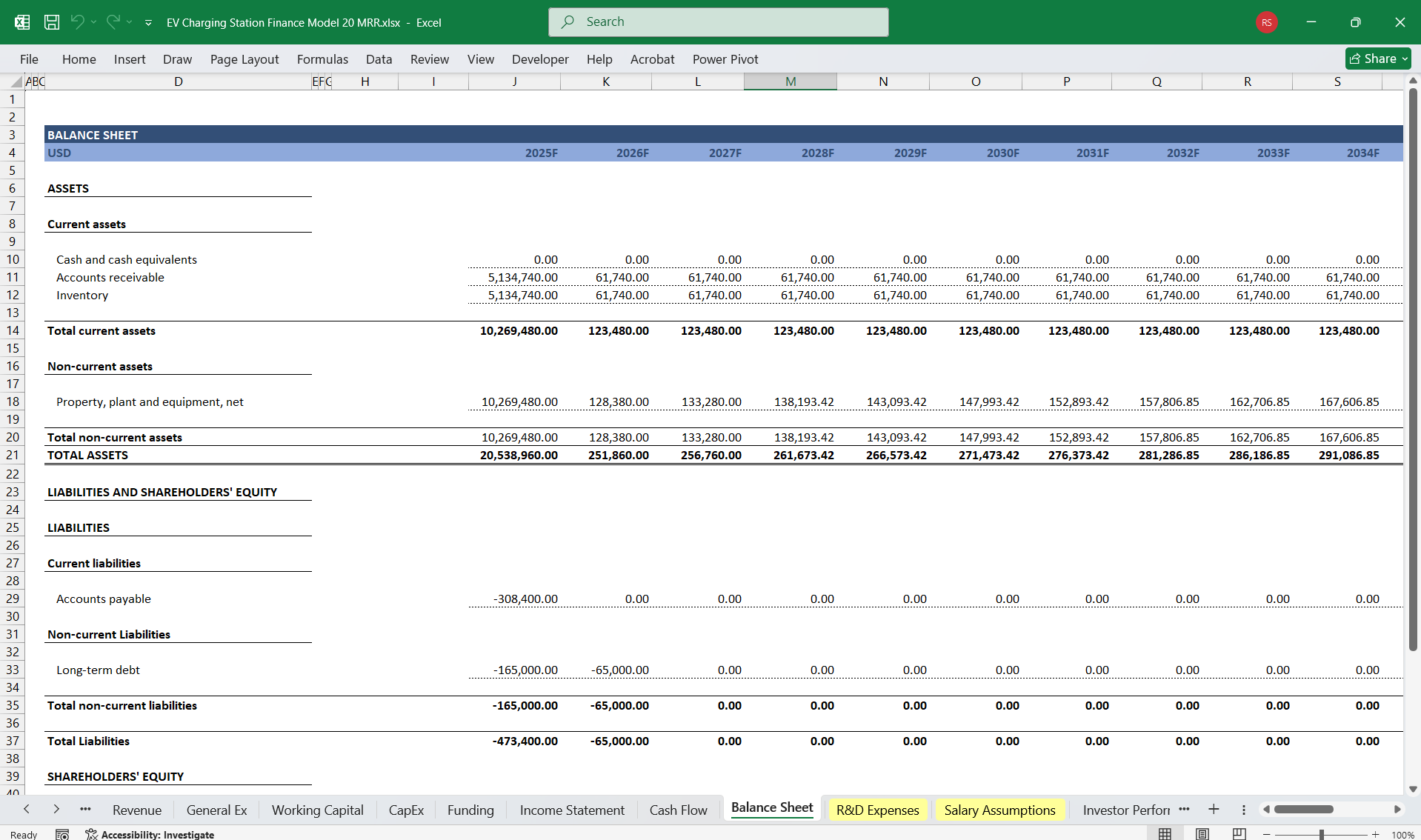Image resolution: width=1421 pixels, height=840 pixels.
Task: Switch to Page Break Preview view
Action: [1239, 833]
